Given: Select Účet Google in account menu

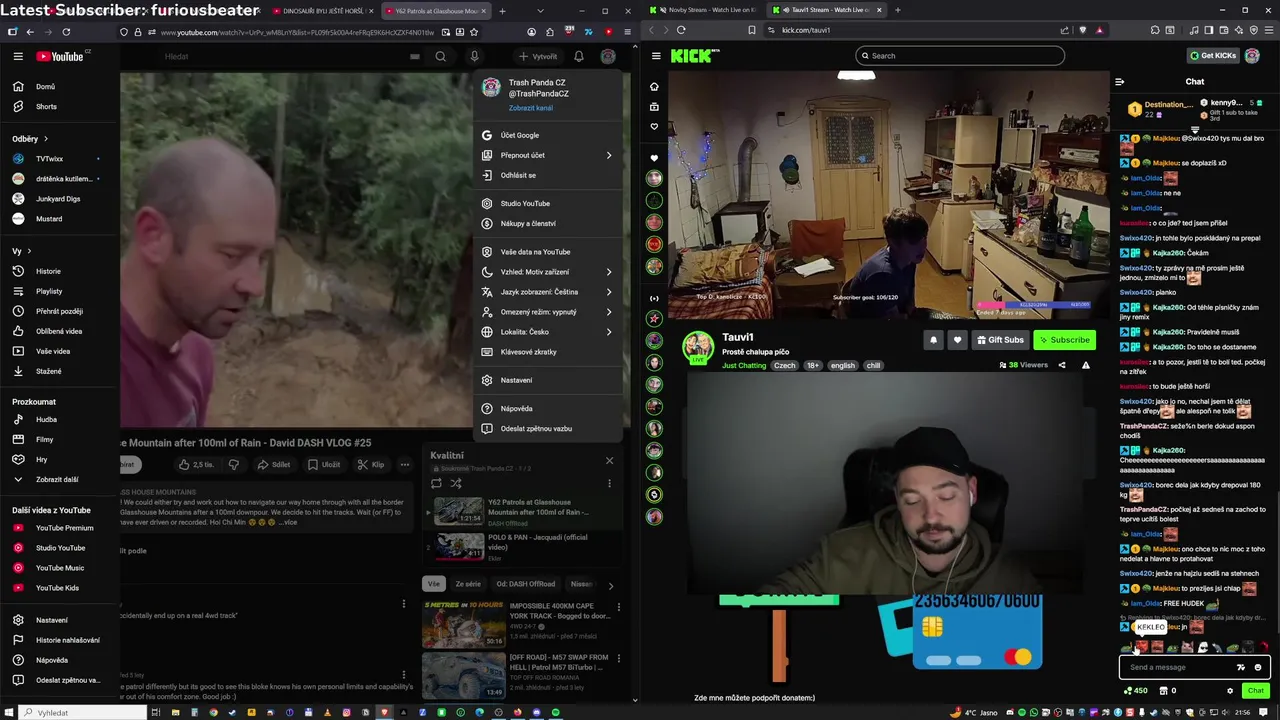Looking at the screenshot, I should tap(547, 135).
